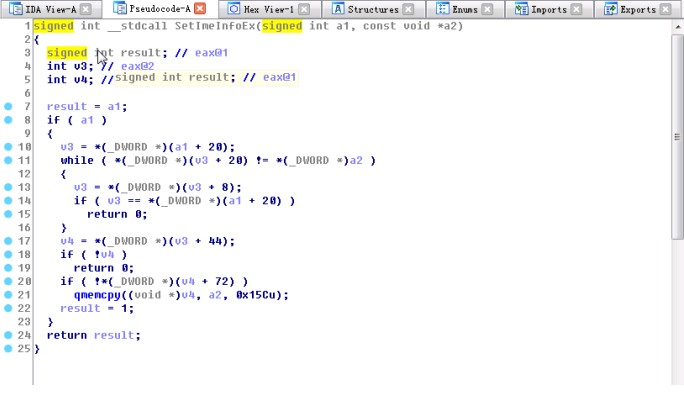Click 'if ( !v4 )' on line 18
The width and height of the screenshot is (684, 397).
(93, 255)
